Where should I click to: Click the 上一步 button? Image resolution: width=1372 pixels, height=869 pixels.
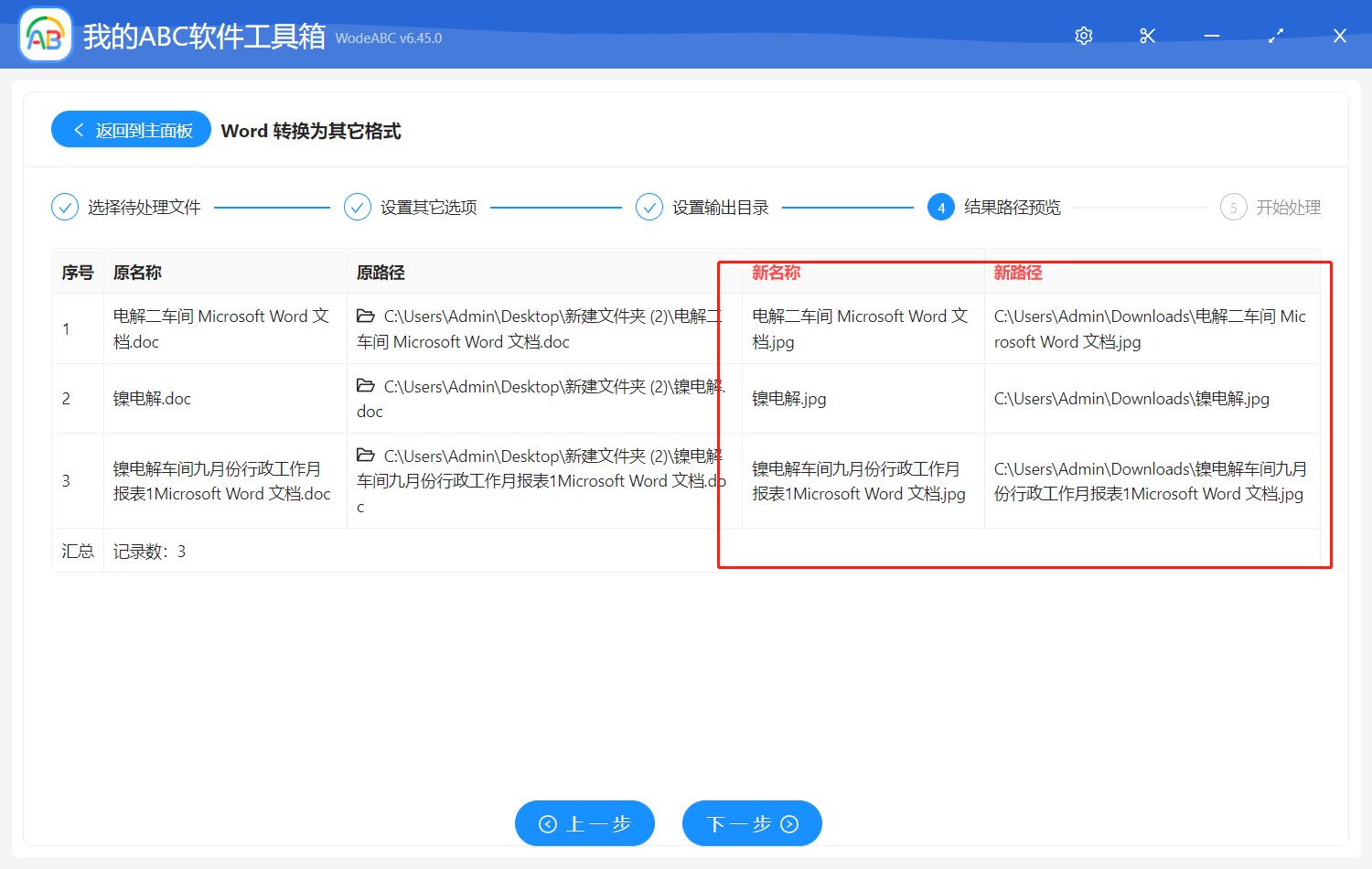pyautogui.click(x=584, y=823)
